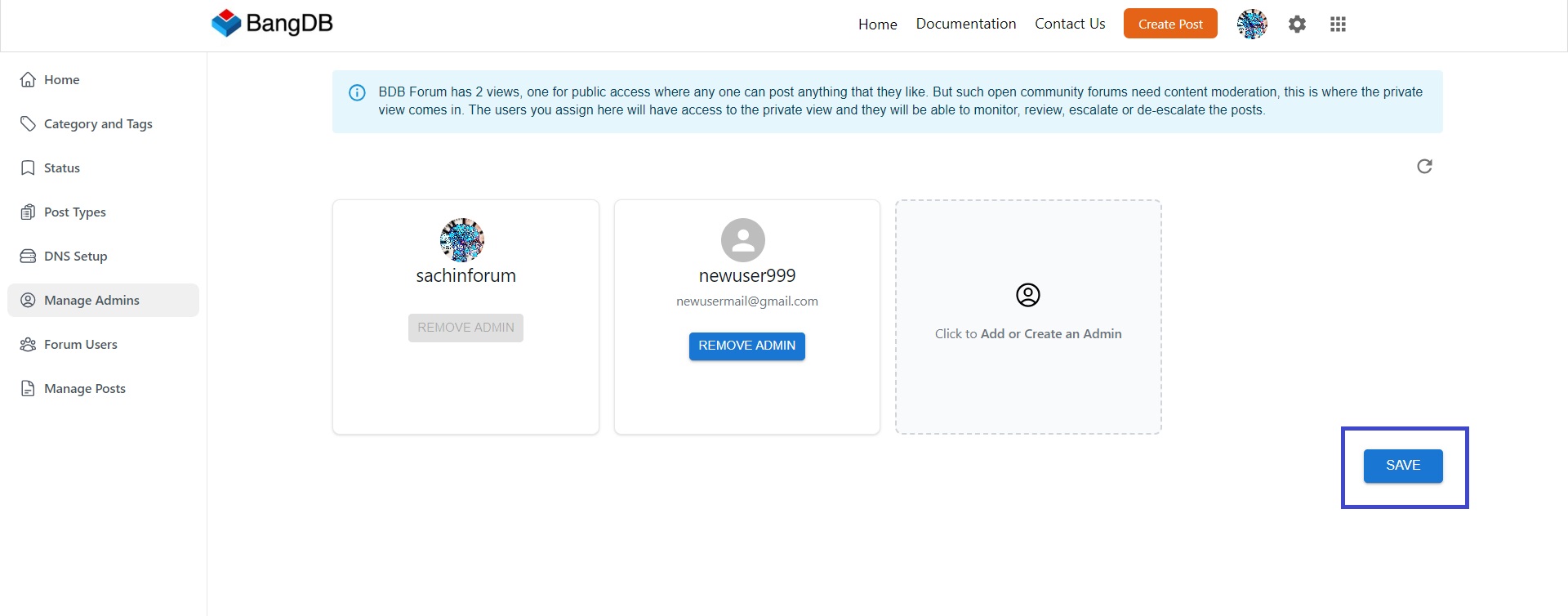This screenshot has height=616, width=1568.
Task: Open the apps grid icon
Action: tap(1338, 25)
